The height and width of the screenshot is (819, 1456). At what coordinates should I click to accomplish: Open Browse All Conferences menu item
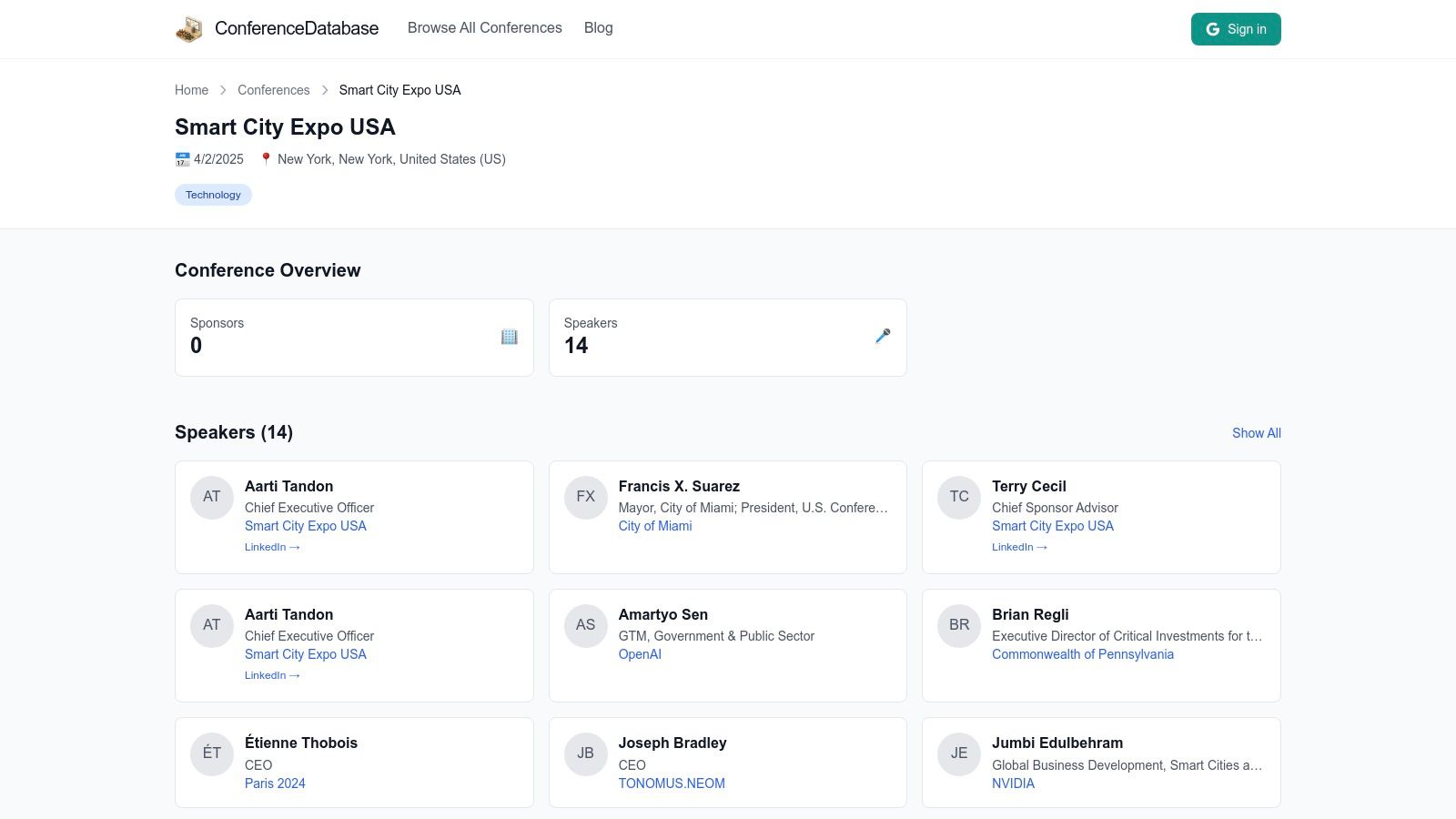click(484, 28)
